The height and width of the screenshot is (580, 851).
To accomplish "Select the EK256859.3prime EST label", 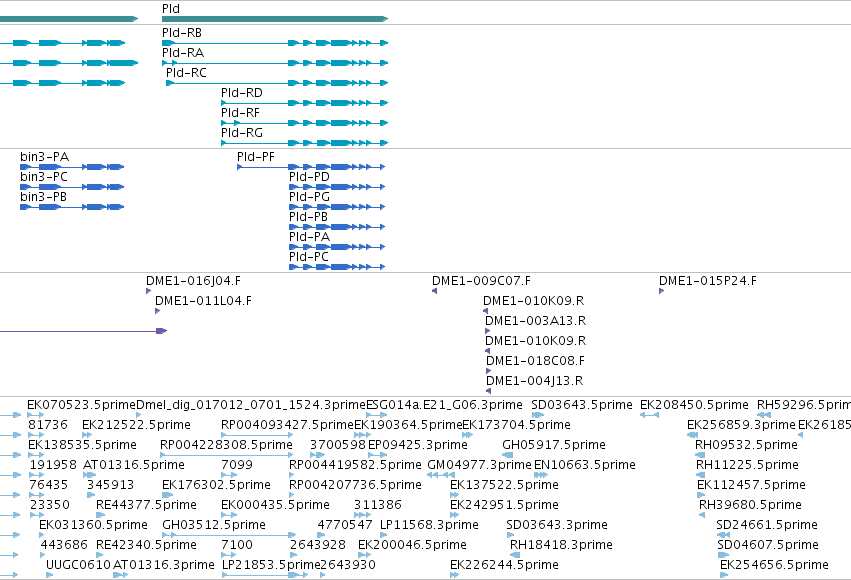I will point(741,425).
